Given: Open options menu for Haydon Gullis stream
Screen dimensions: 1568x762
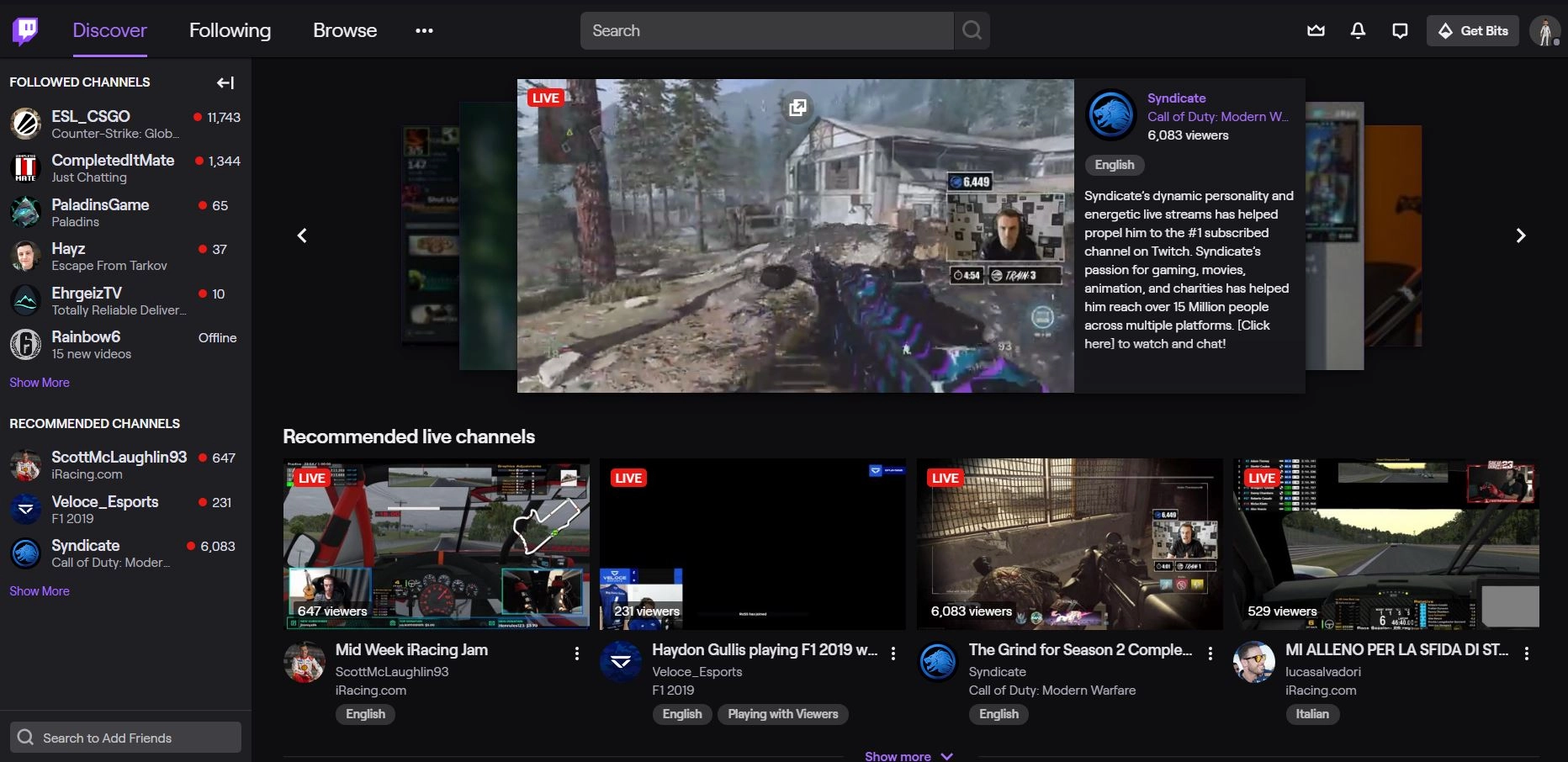Looking at the screenshot, I should click(893, 654).
